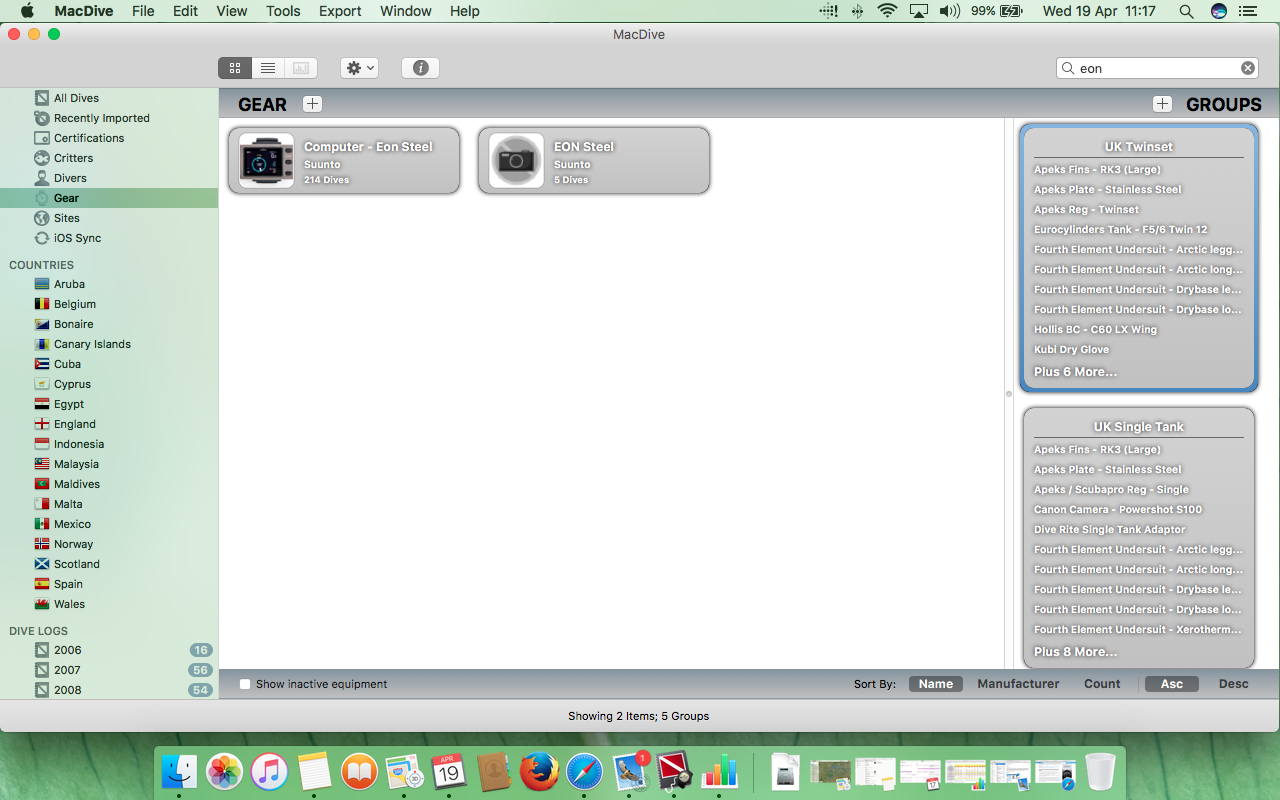Image resolution: width=1280 pixels, height=800 pixels.
Task: Expand UK Single Tank's Plus 8 More
Action: point(1075,651)
